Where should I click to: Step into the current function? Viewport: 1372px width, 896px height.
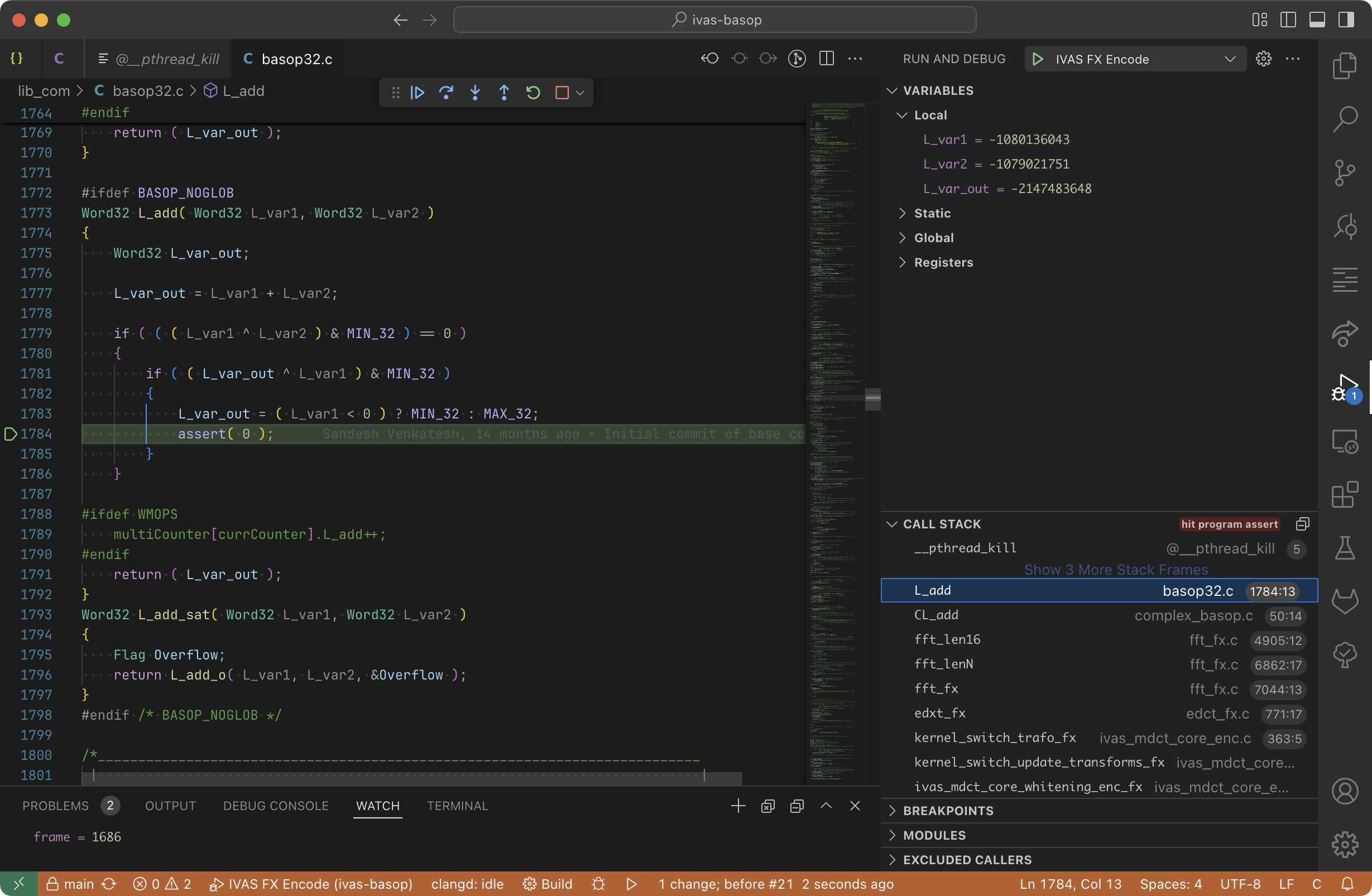point(475,93)
